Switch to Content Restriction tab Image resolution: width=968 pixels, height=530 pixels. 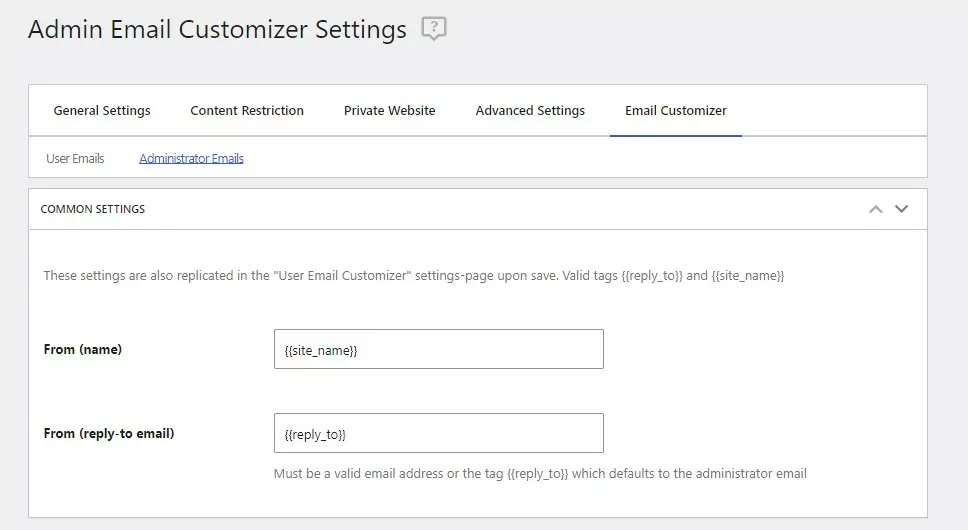[247, 110]
